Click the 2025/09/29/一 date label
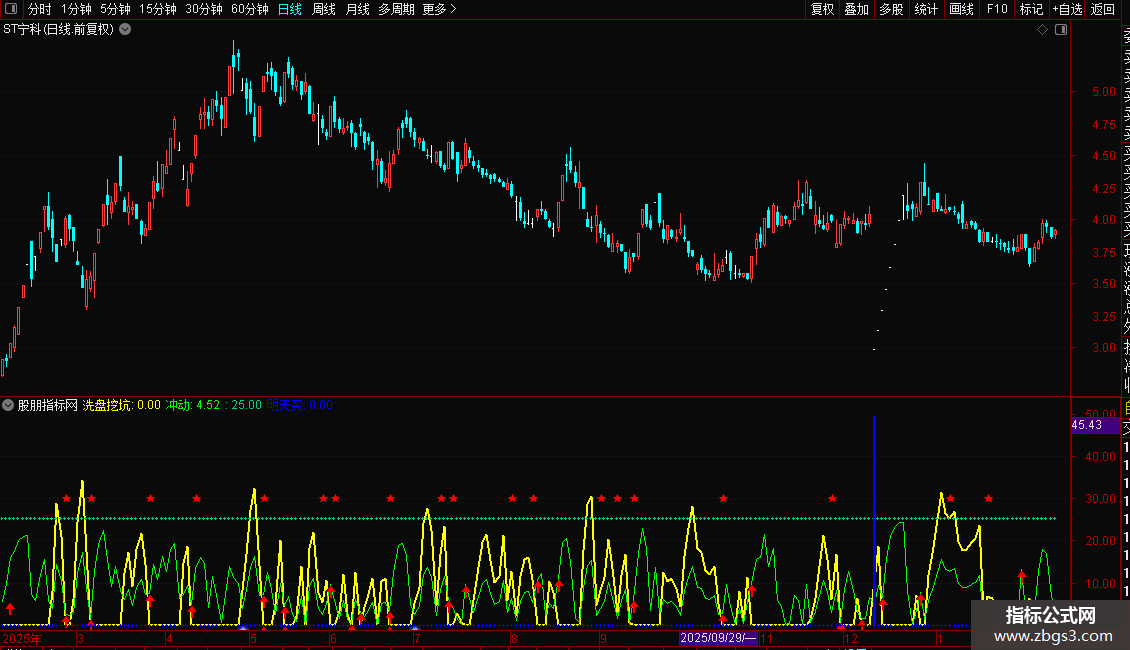 (718, 638)
